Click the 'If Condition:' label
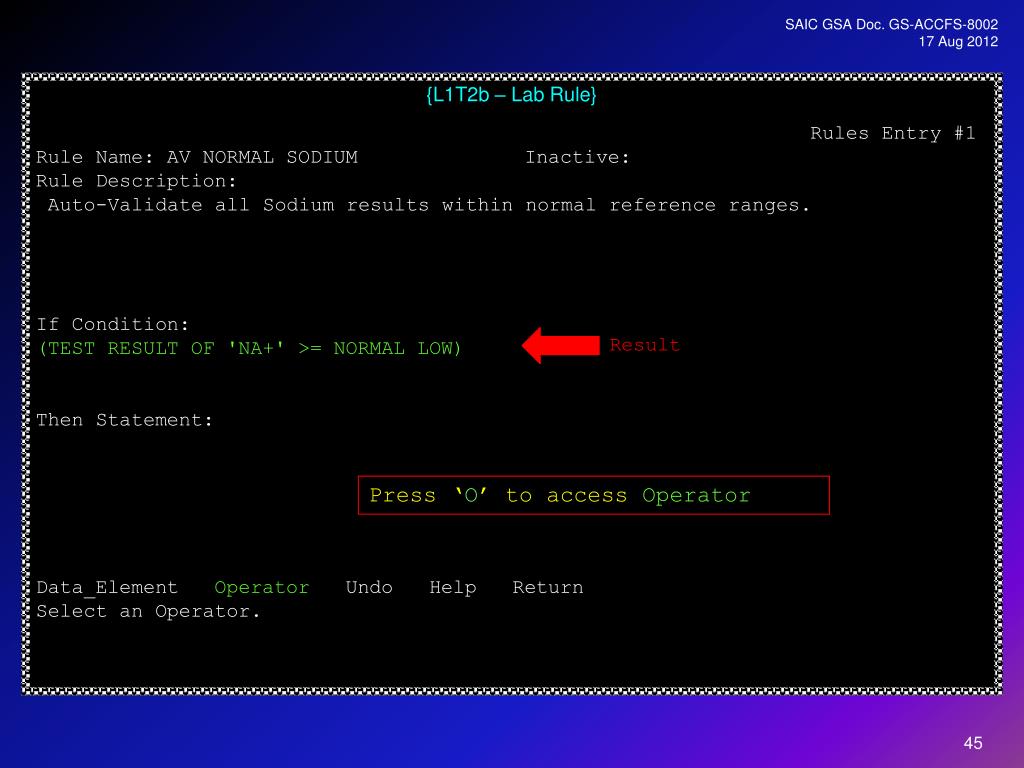The image size is (1024, 768). click(113, 325)
